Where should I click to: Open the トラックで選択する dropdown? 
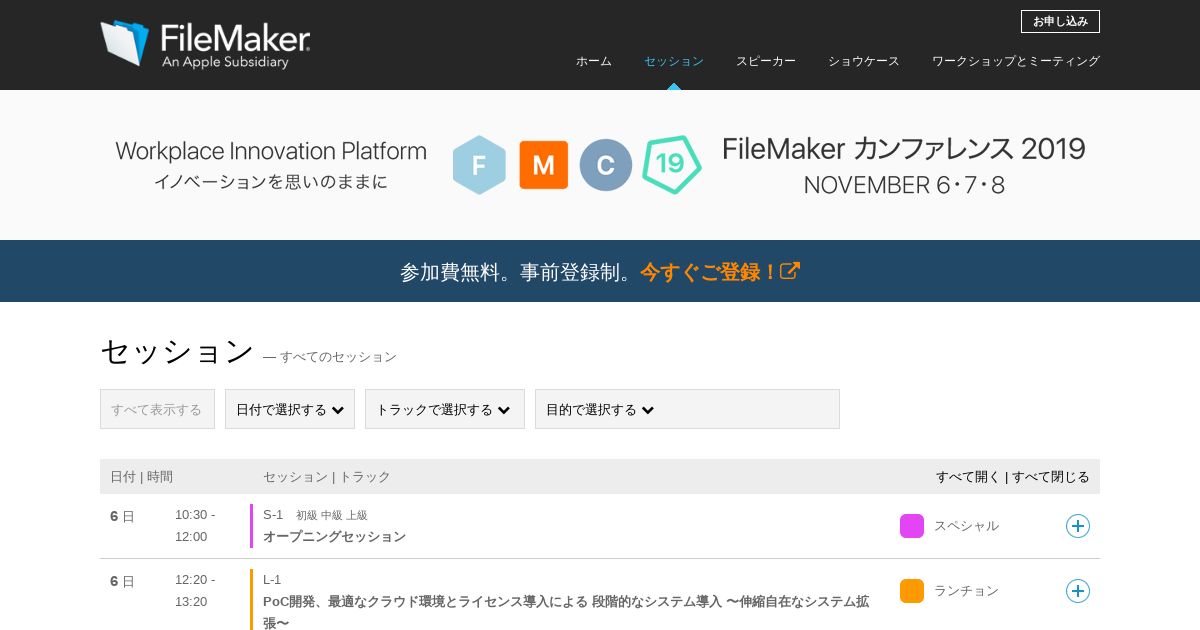[x=445, y=409]
